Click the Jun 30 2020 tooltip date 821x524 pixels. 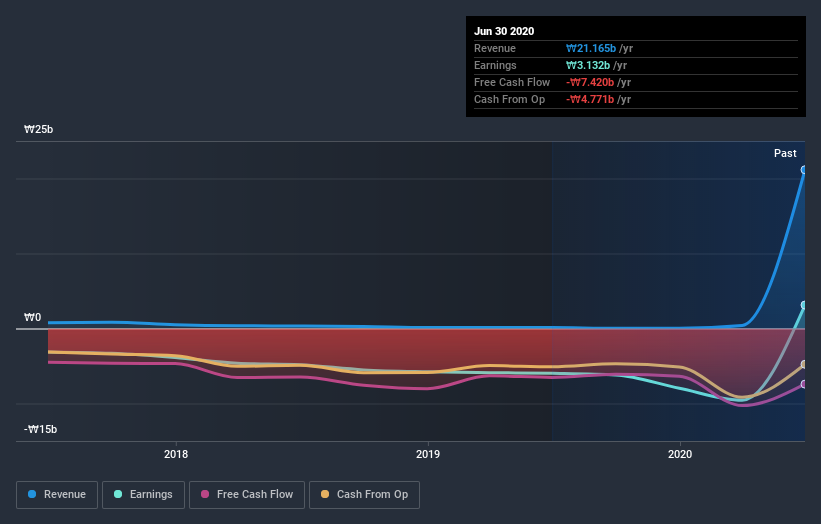[x=504, y=31]
